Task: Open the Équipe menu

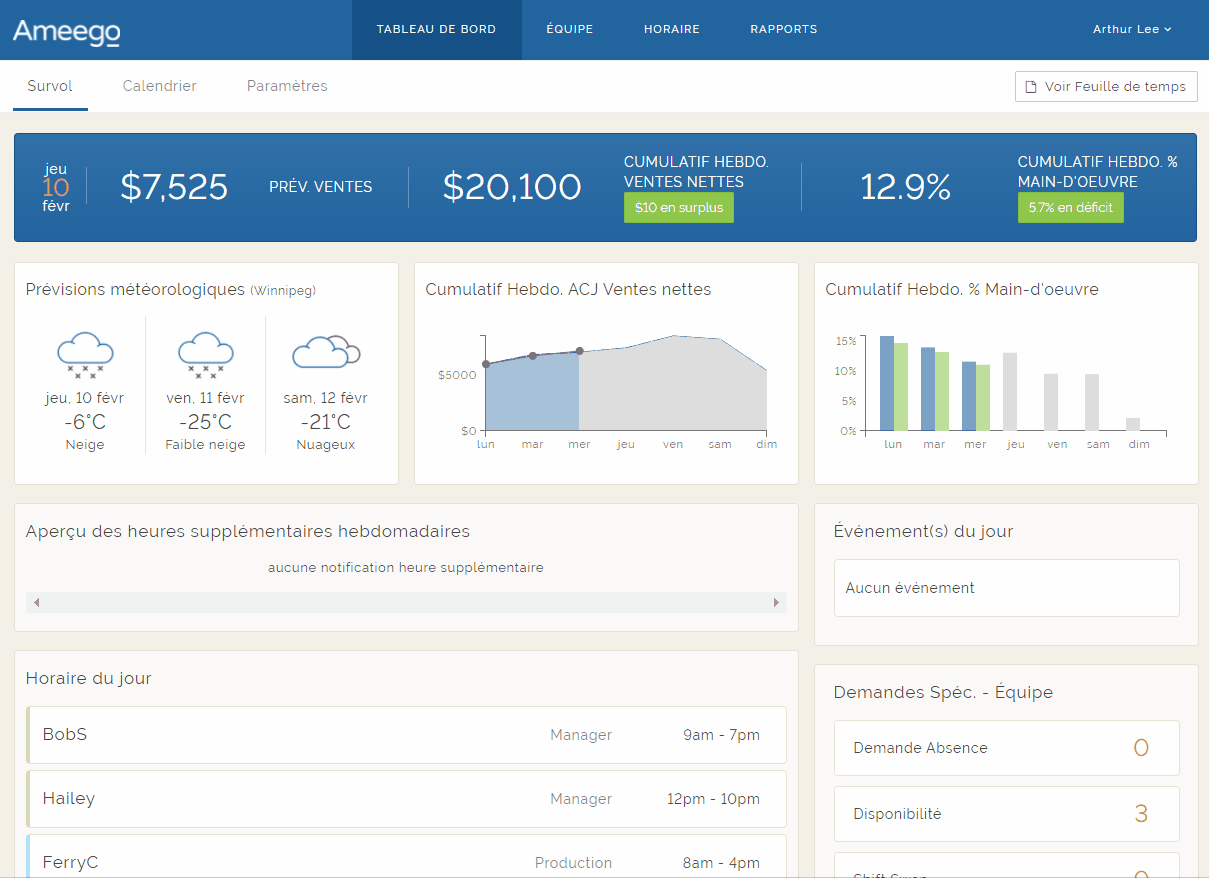Action: [570, 29]
